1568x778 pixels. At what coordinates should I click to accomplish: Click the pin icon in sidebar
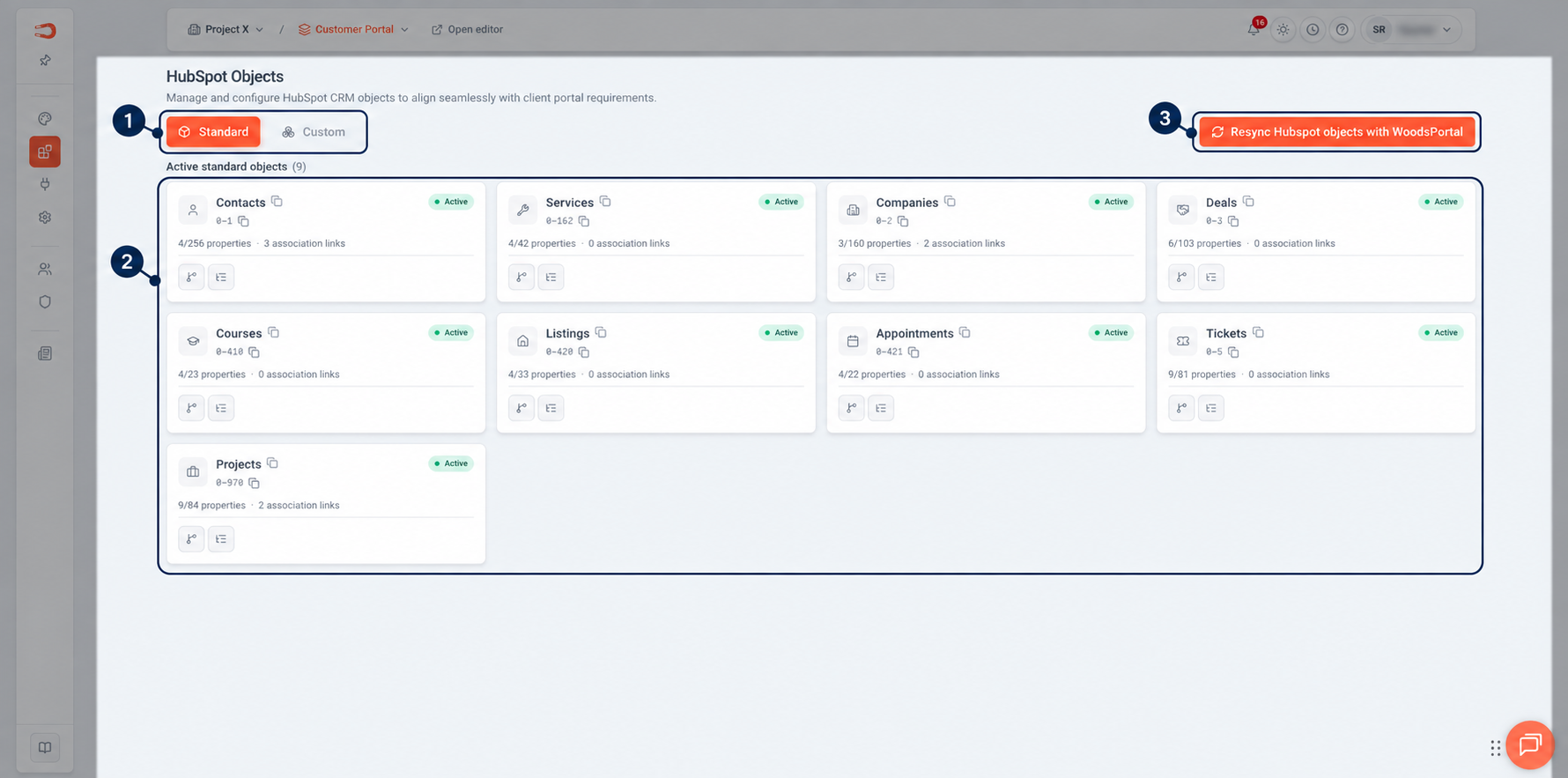(x=45, y=60)
